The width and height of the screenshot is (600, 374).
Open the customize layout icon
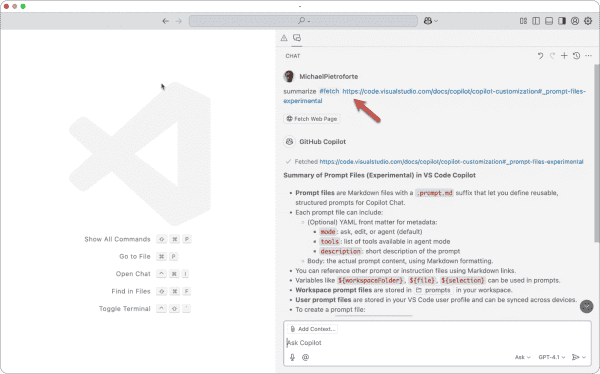[x=523, y=21]
